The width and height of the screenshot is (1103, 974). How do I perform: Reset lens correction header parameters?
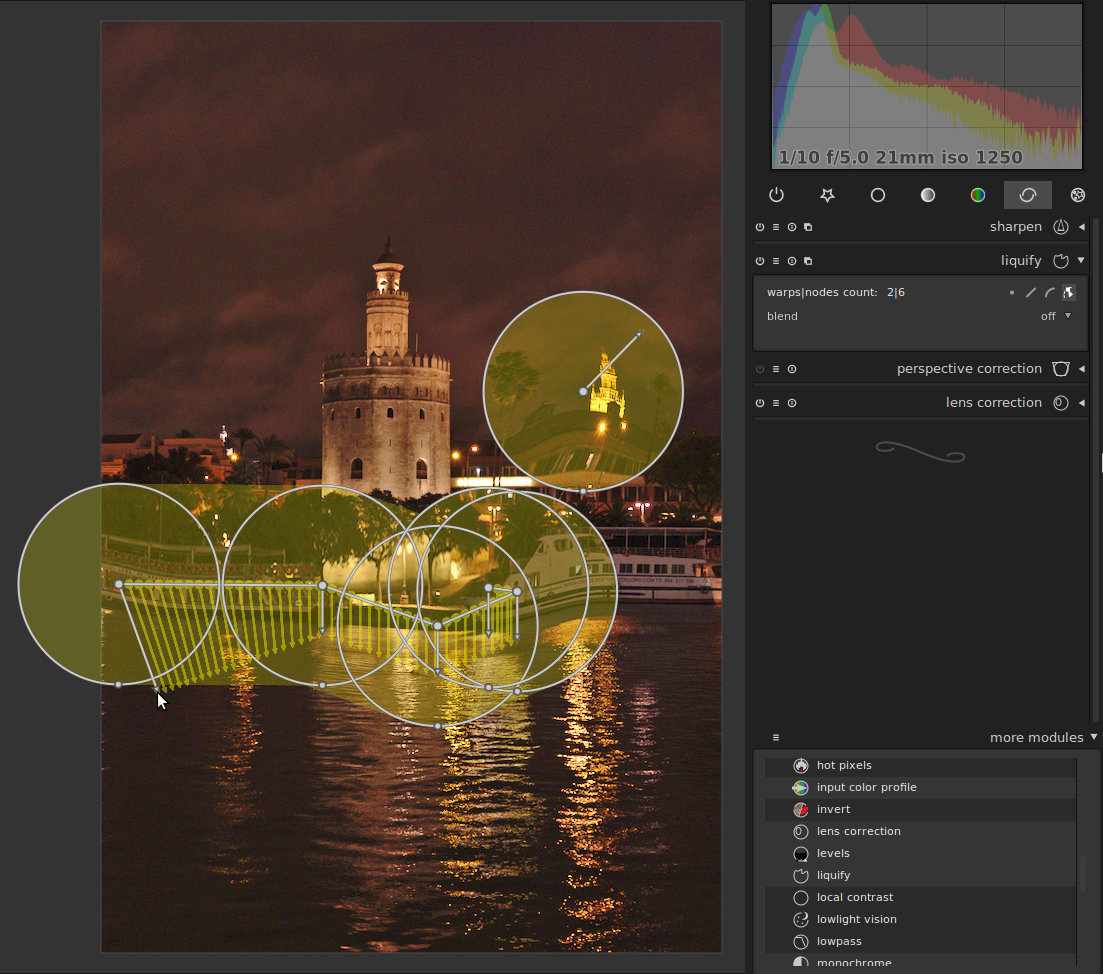[x=792, y=403]
